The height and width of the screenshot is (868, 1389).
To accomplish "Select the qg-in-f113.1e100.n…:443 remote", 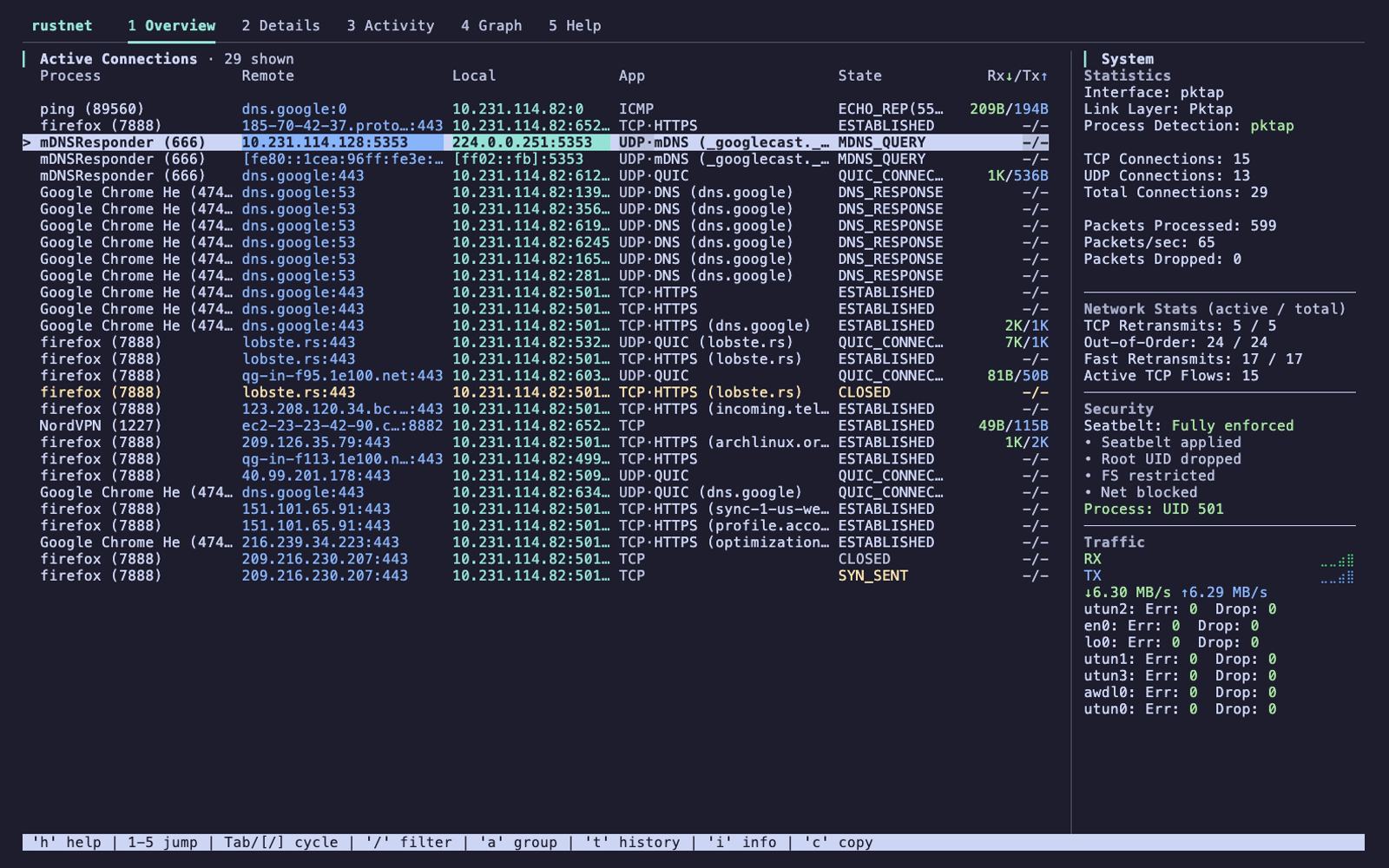I will [x=342, y=459].
